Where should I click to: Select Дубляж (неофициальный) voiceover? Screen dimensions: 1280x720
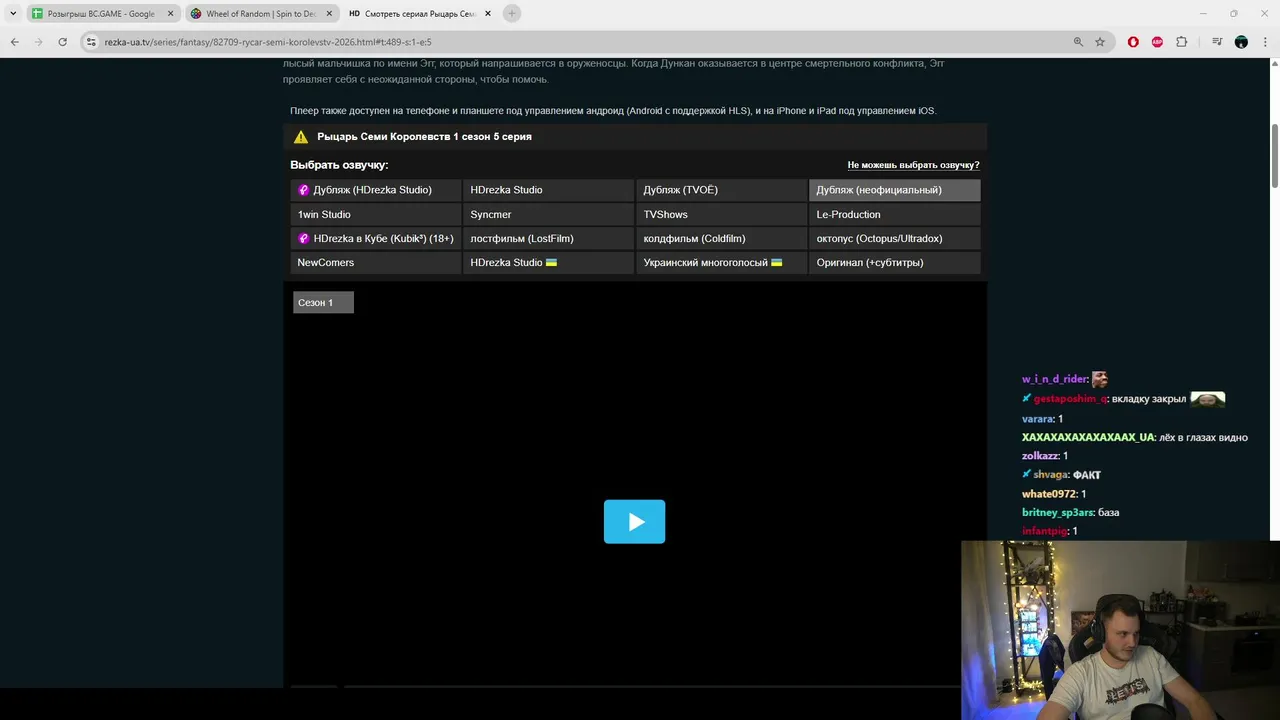894,190
